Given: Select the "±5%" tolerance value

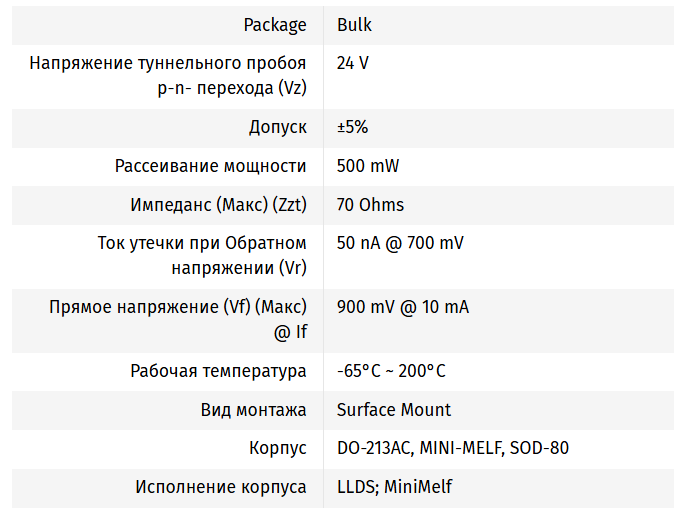Looking at the screenshot, I should pyautogui.click(x=353, y=127).
